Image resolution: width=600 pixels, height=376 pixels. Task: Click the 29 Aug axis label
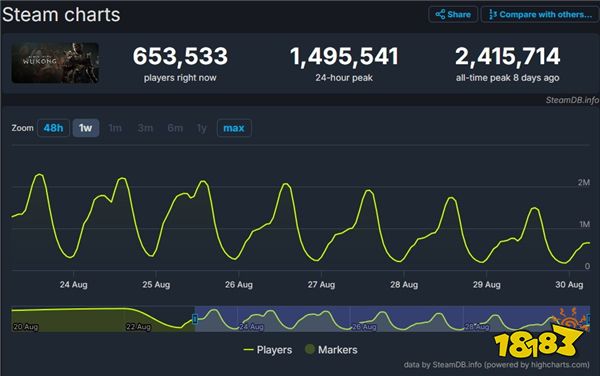click(487, 285)
